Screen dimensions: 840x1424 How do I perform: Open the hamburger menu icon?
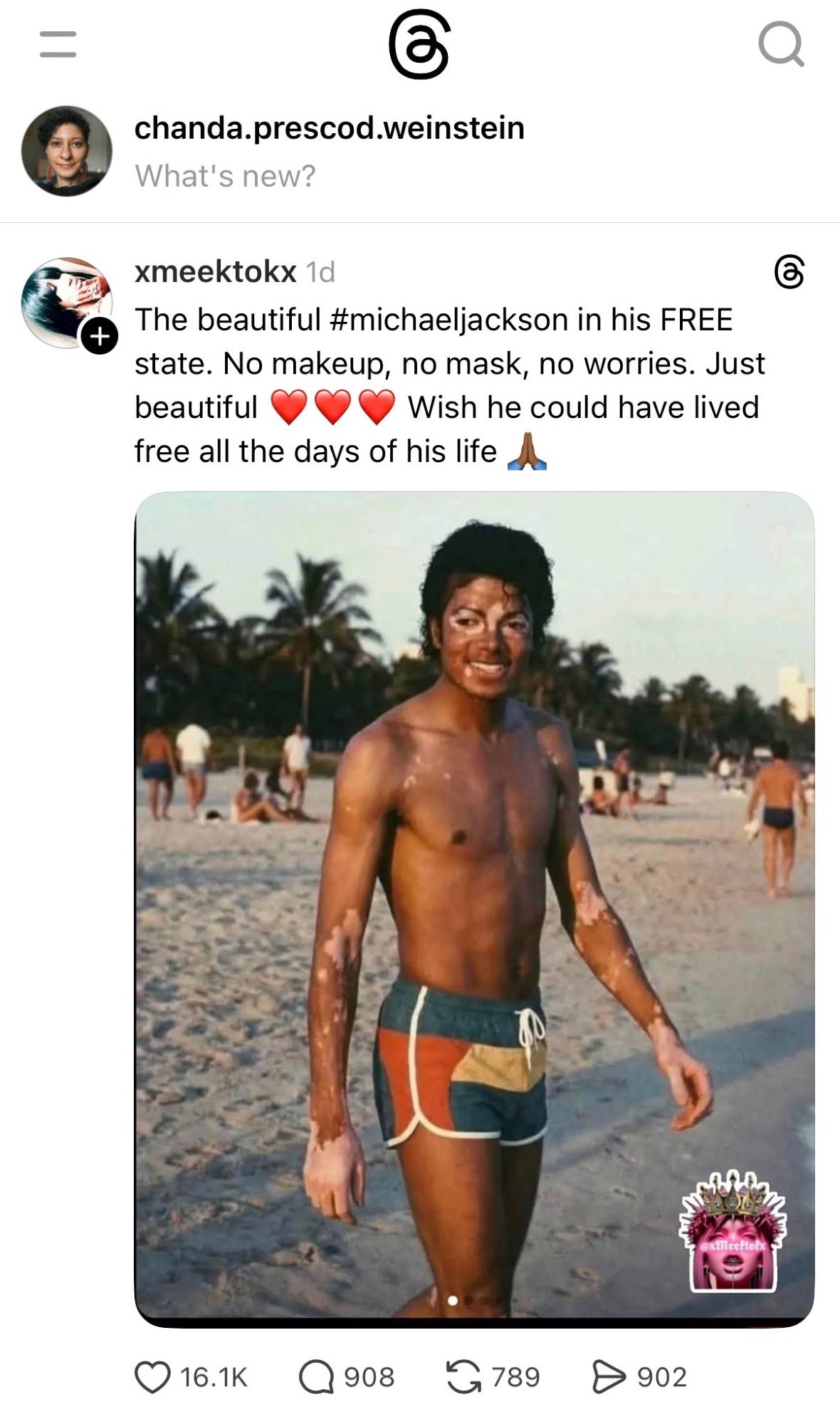click(x=58, y=44)
